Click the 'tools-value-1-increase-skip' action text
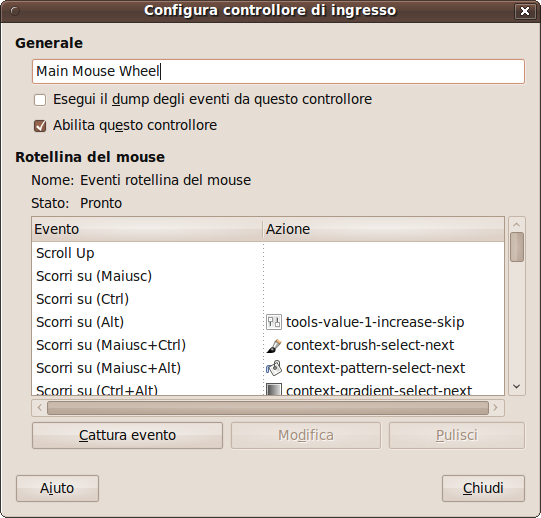Image resolution: width=541 pixels, height=518 pixels. pyautogui.click(x=375, y=322)
